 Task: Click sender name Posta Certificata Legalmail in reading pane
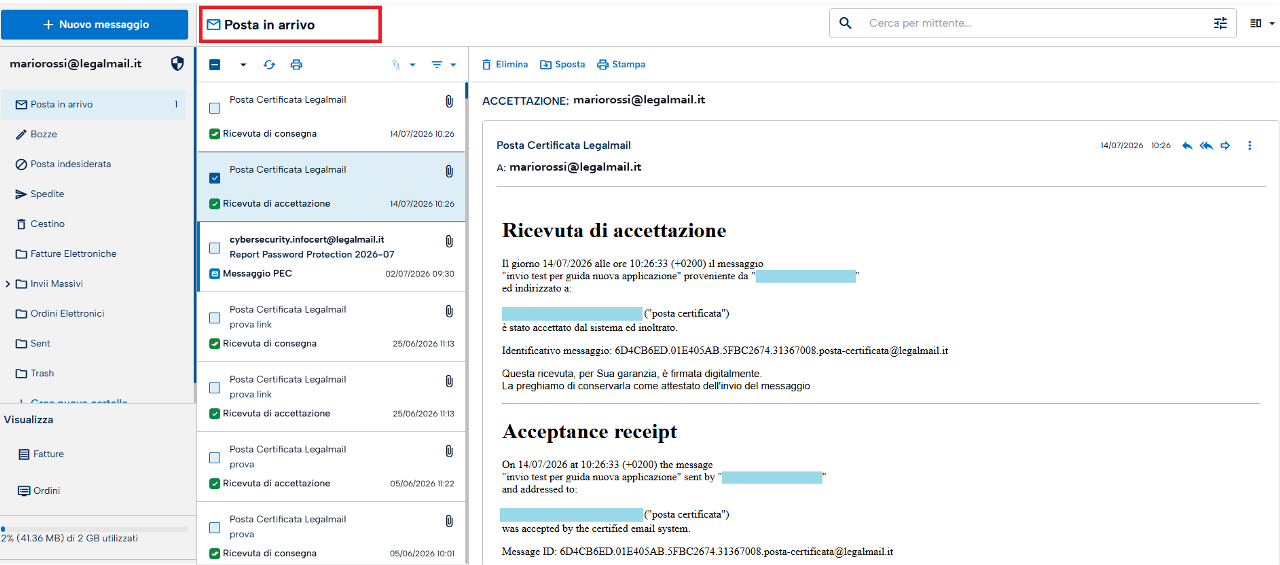tap(563, 146)
